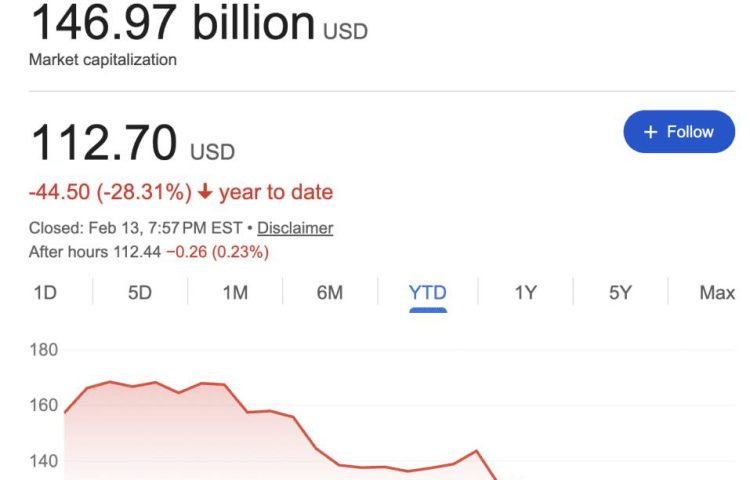Click the red down arrow icon
The image size is (750, 480).
205,192
